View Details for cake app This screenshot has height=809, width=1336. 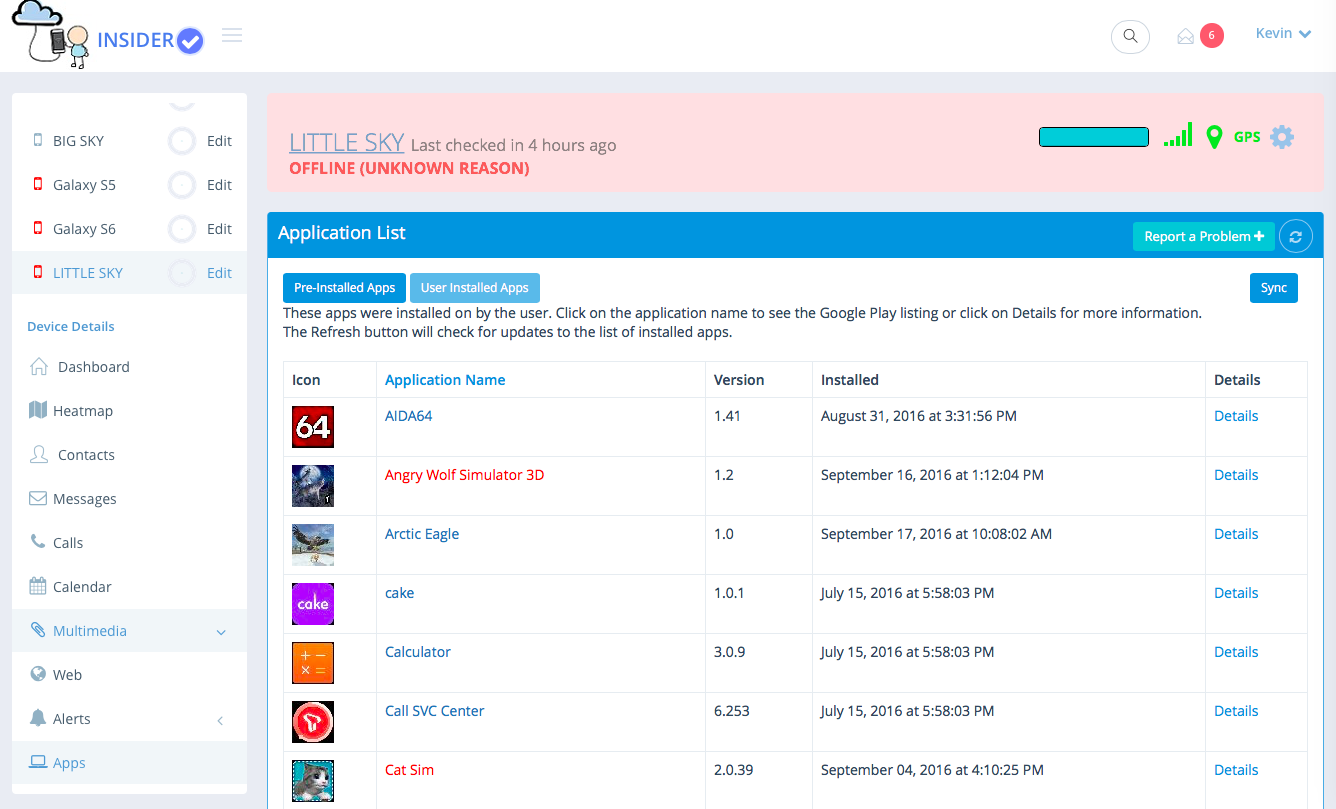[x=1236, y=593]
